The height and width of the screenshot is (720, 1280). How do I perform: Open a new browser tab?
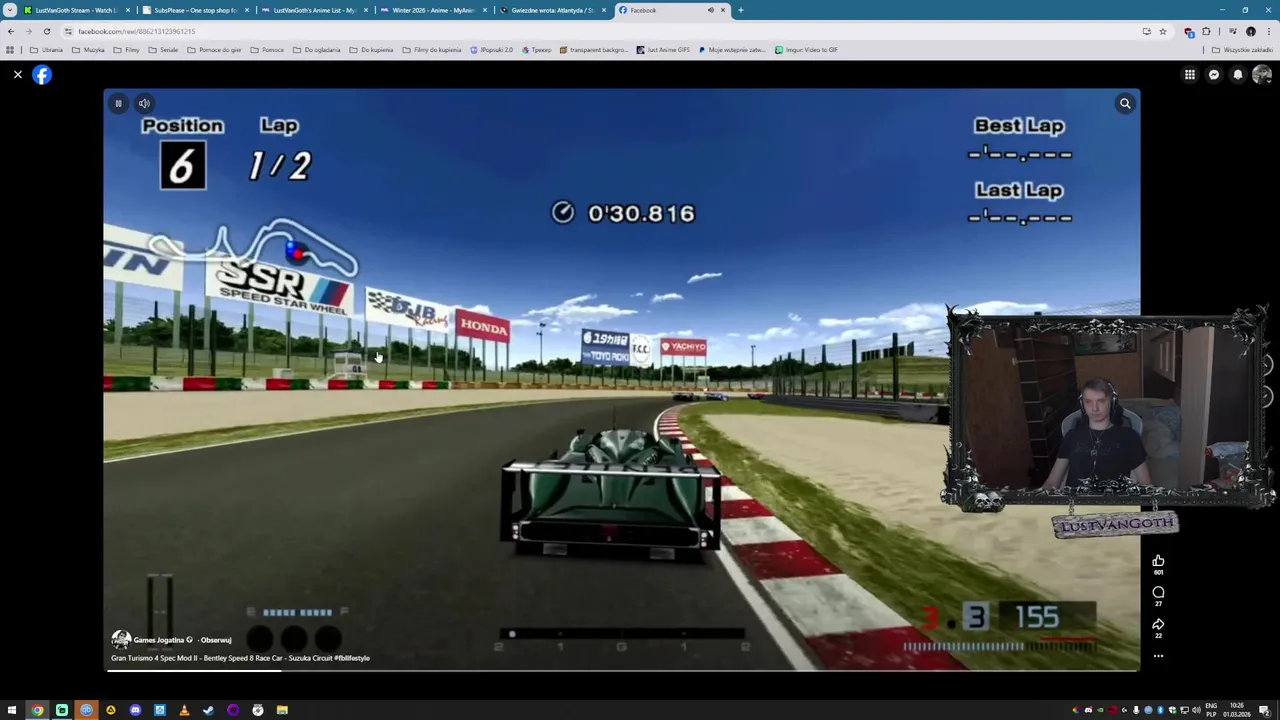[x=740, y=10]
